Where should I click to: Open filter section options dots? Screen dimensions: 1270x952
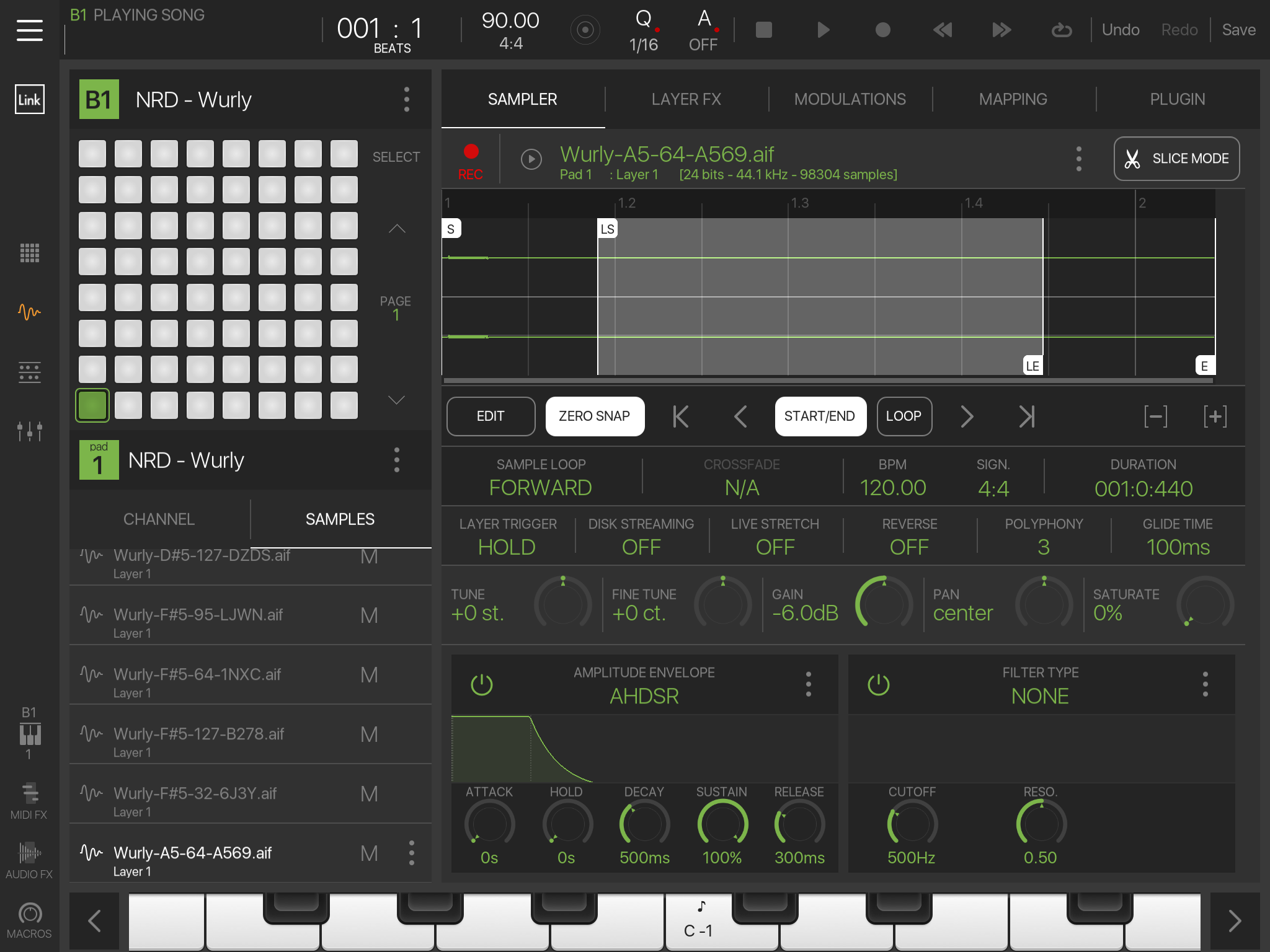[1206, 684]
